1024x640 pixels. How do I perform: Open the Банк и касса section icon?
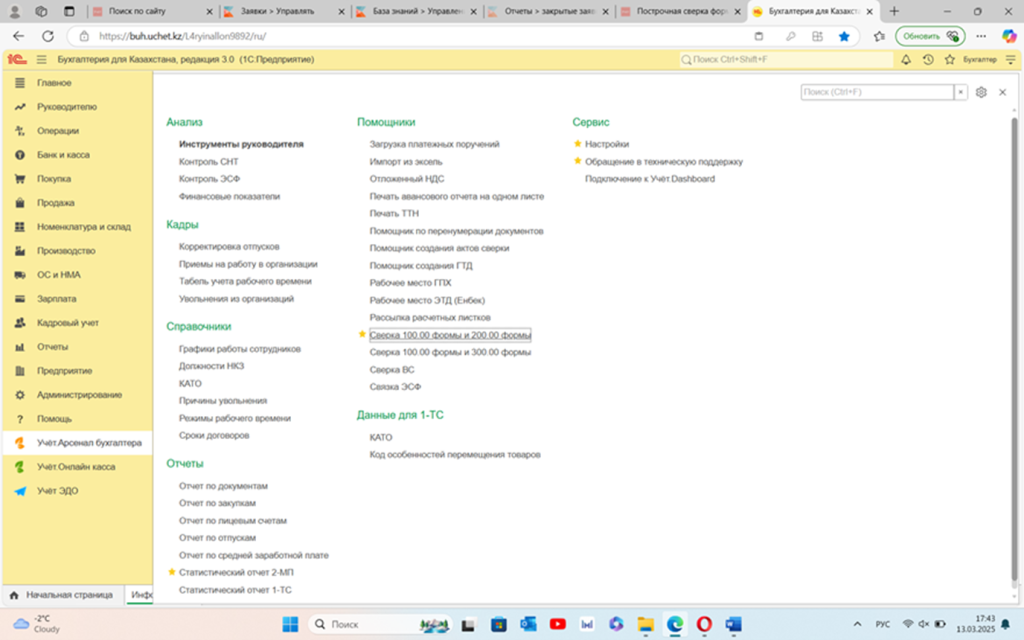19,155
